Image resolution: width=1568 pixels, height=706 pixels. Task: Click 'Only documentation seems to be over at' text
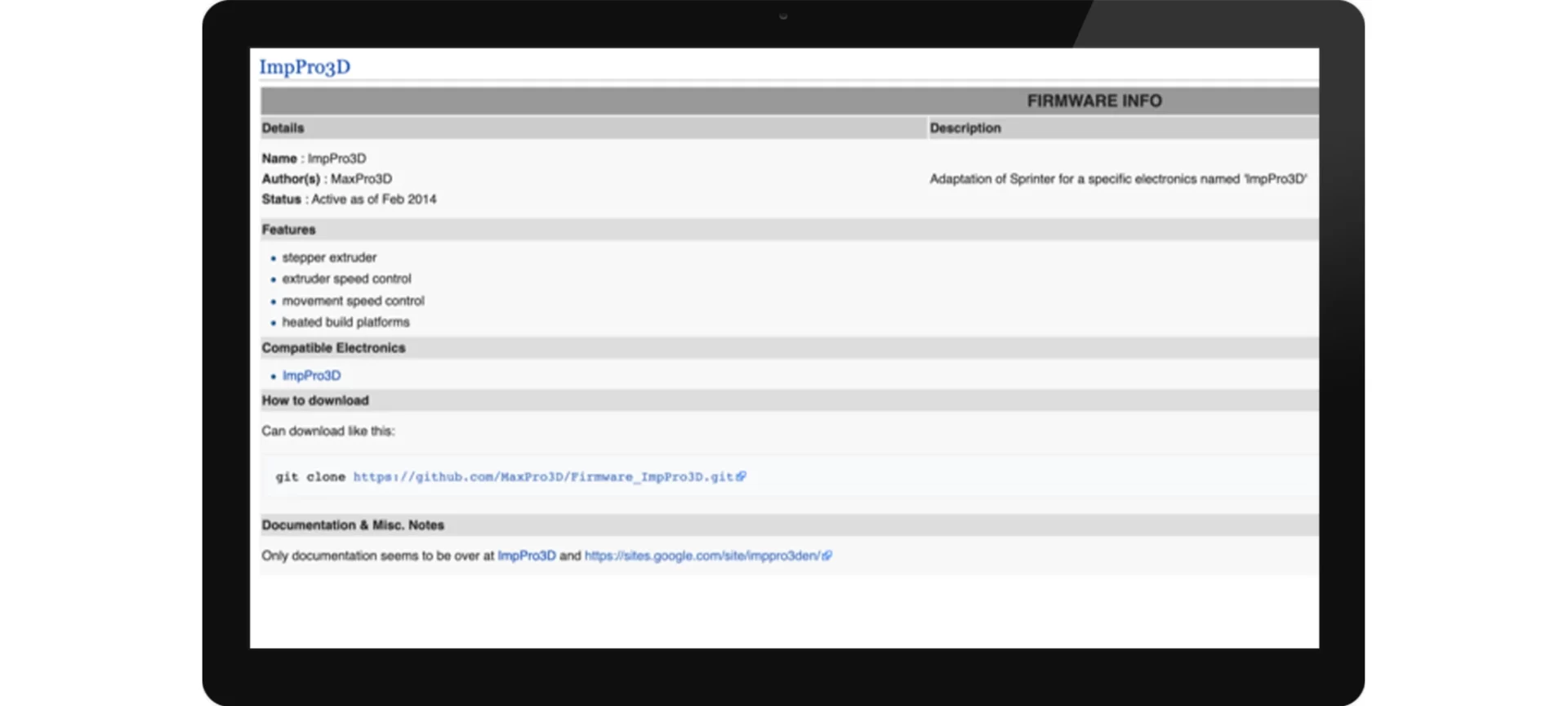pyautogui.click(x=378, y=556)
